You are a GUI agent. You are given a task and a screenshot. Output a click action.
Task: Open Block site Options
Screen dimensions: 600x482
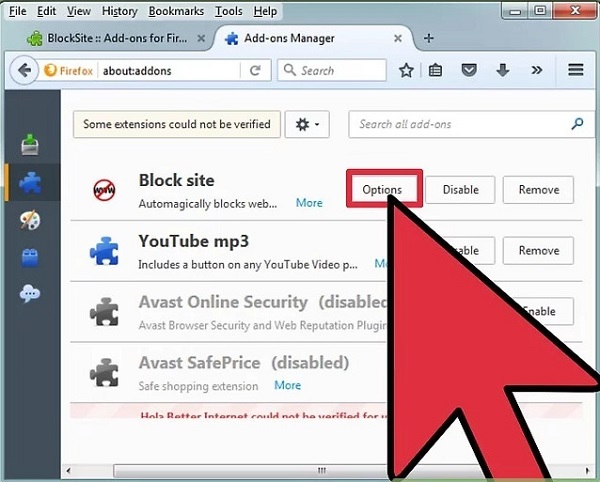pos(382,189)
